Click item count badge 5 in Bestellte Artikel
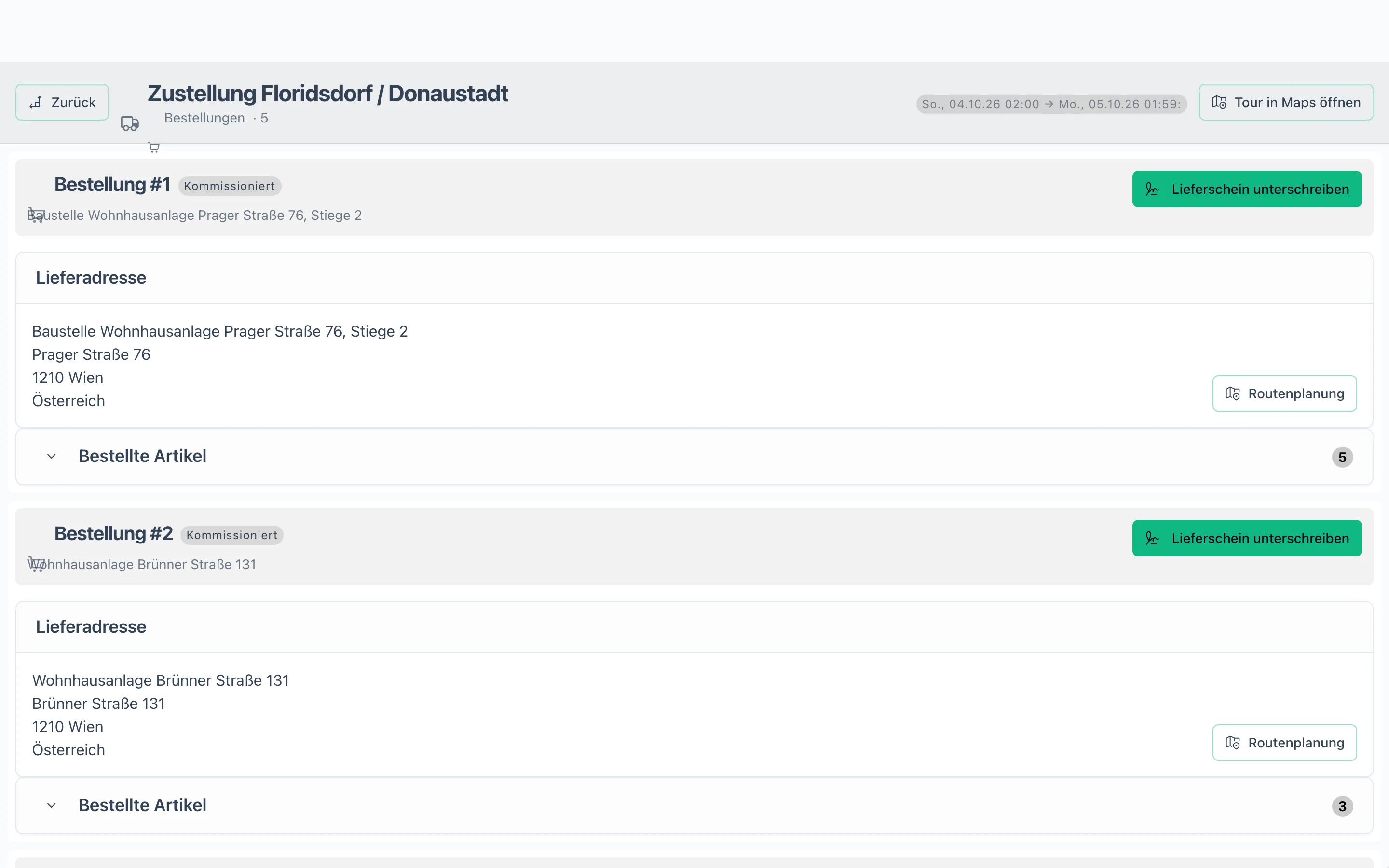1389x868 pixels. [x=1342, y=457]
